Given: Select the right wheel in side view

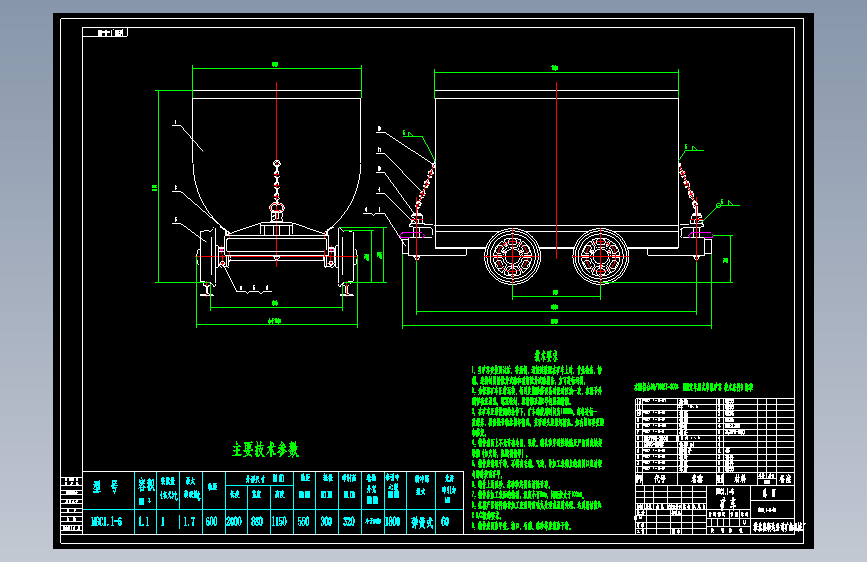Looking at the screenshot, I should 600,256.
